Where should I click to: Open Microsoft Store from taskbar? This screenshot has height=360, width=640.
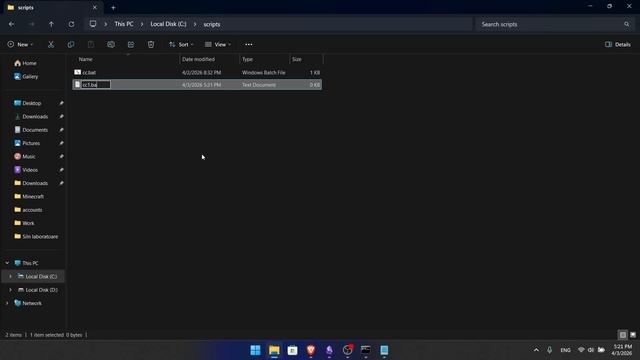pyautogui.click(x=292, y=350)
